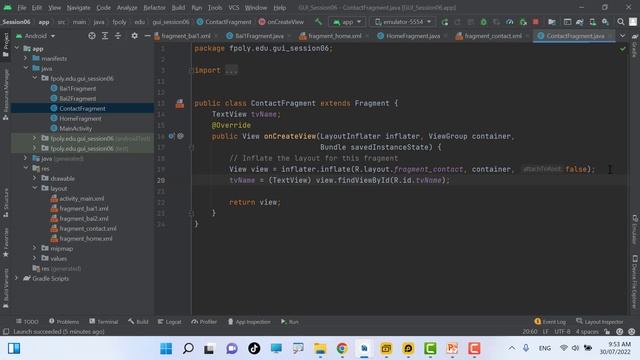Toggle the Resource Manager side tab
This screenshot has height=360, width=640.
(6, 95)
